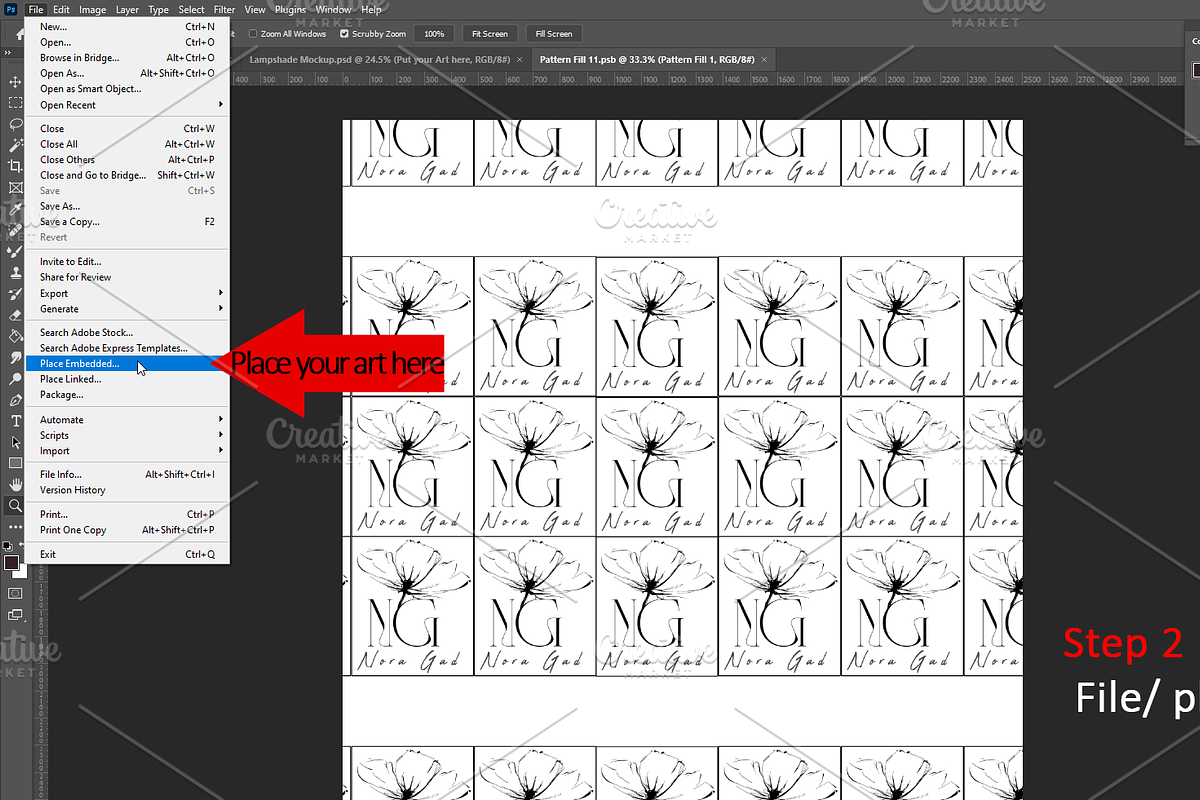Open the Window menu

(x=333, y=10)
